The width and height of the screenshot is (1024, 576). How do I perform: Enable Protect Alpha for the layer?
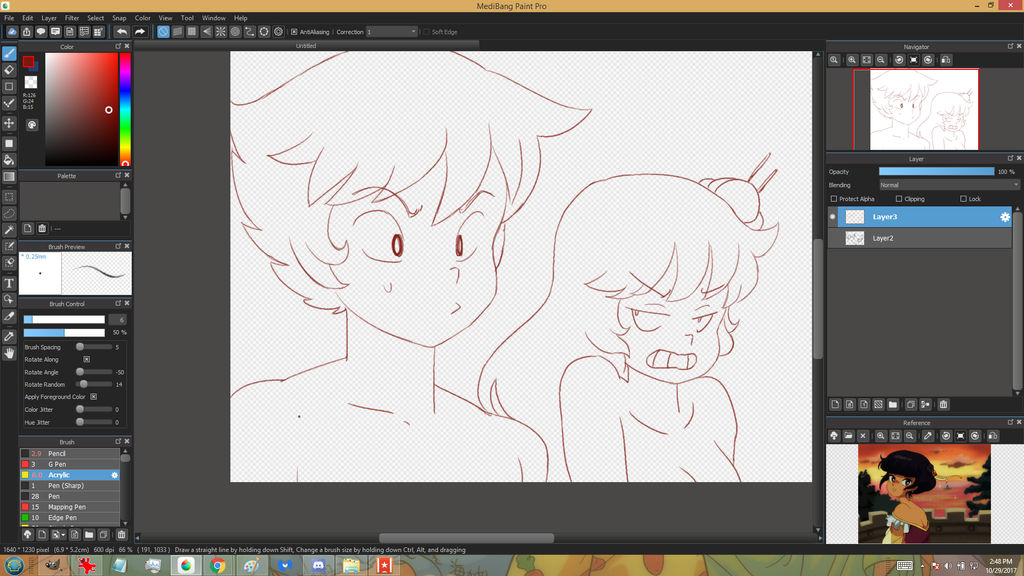(834, 199)
